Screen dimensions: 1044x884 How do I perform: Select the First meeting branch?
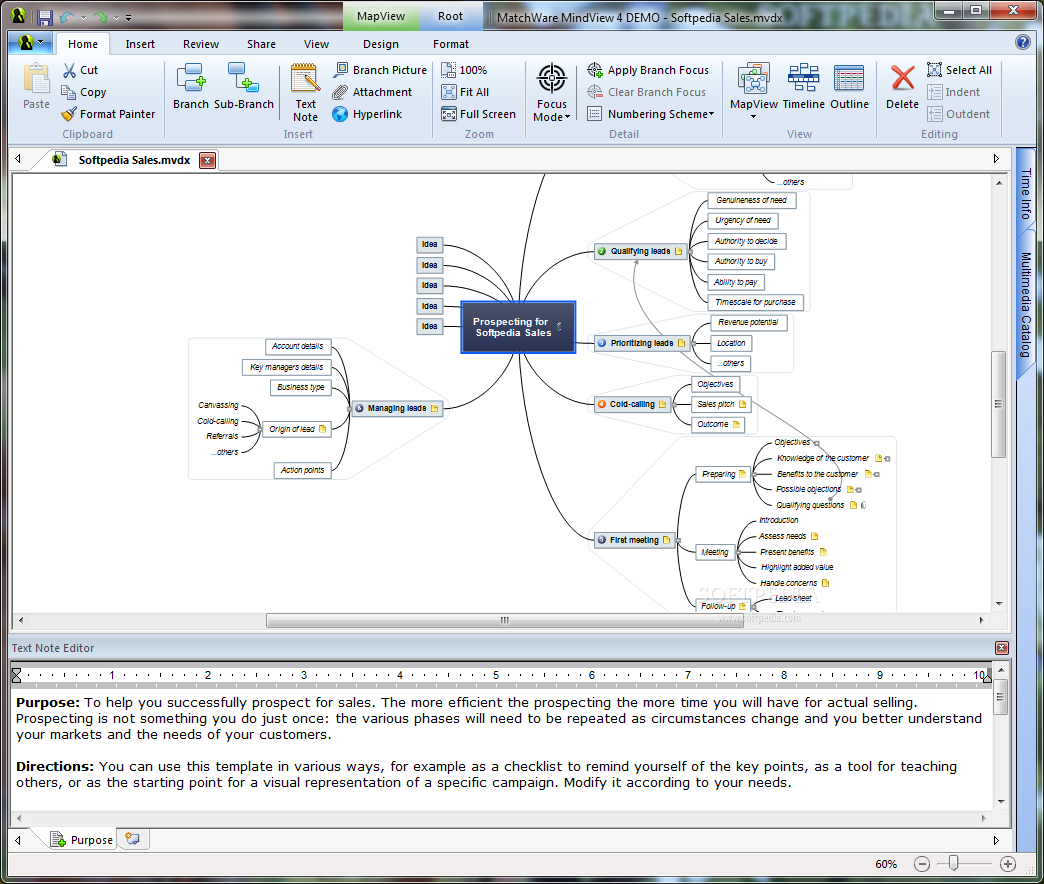click(634, 541)
